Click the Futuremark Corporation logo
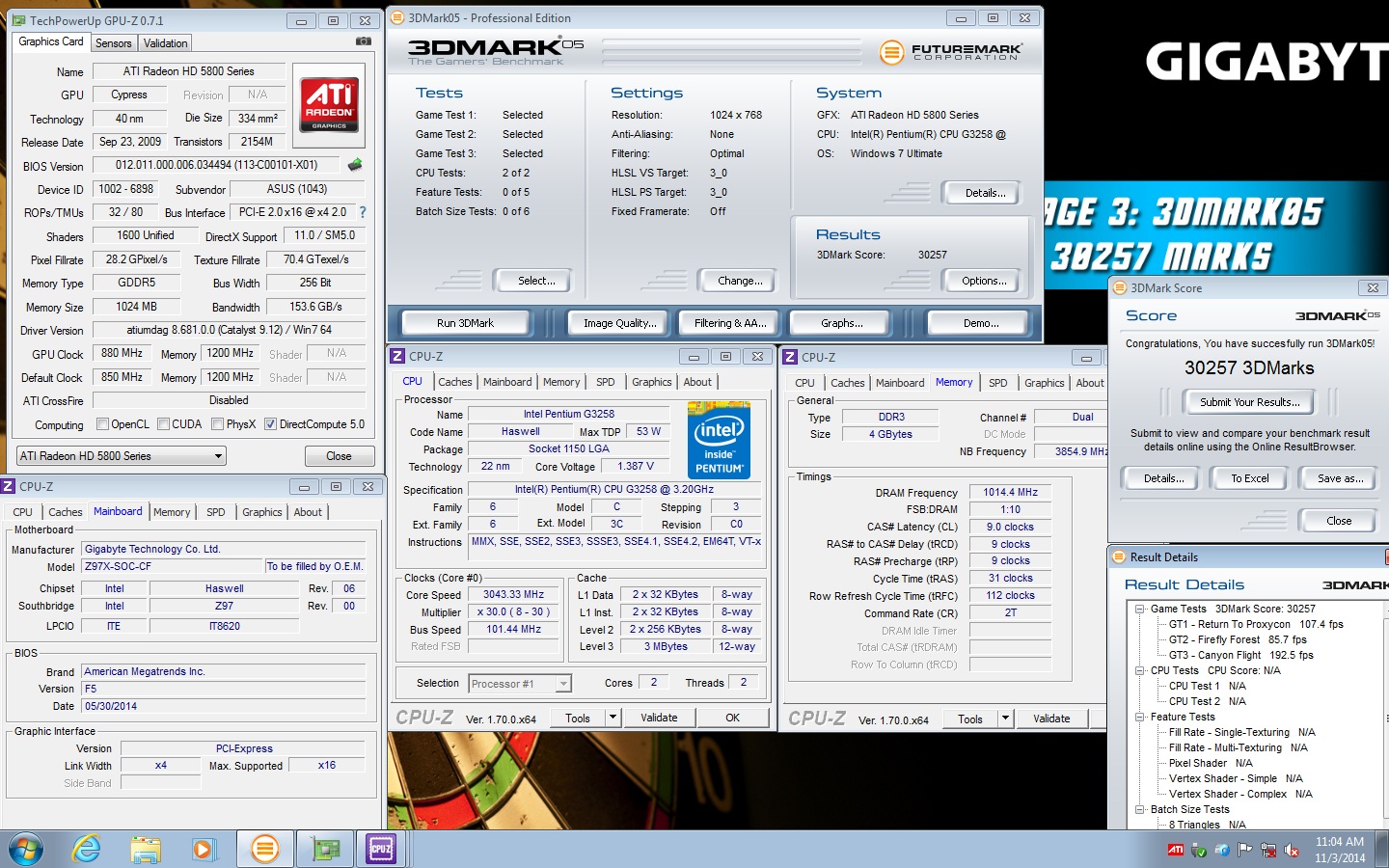 [951, 52]
